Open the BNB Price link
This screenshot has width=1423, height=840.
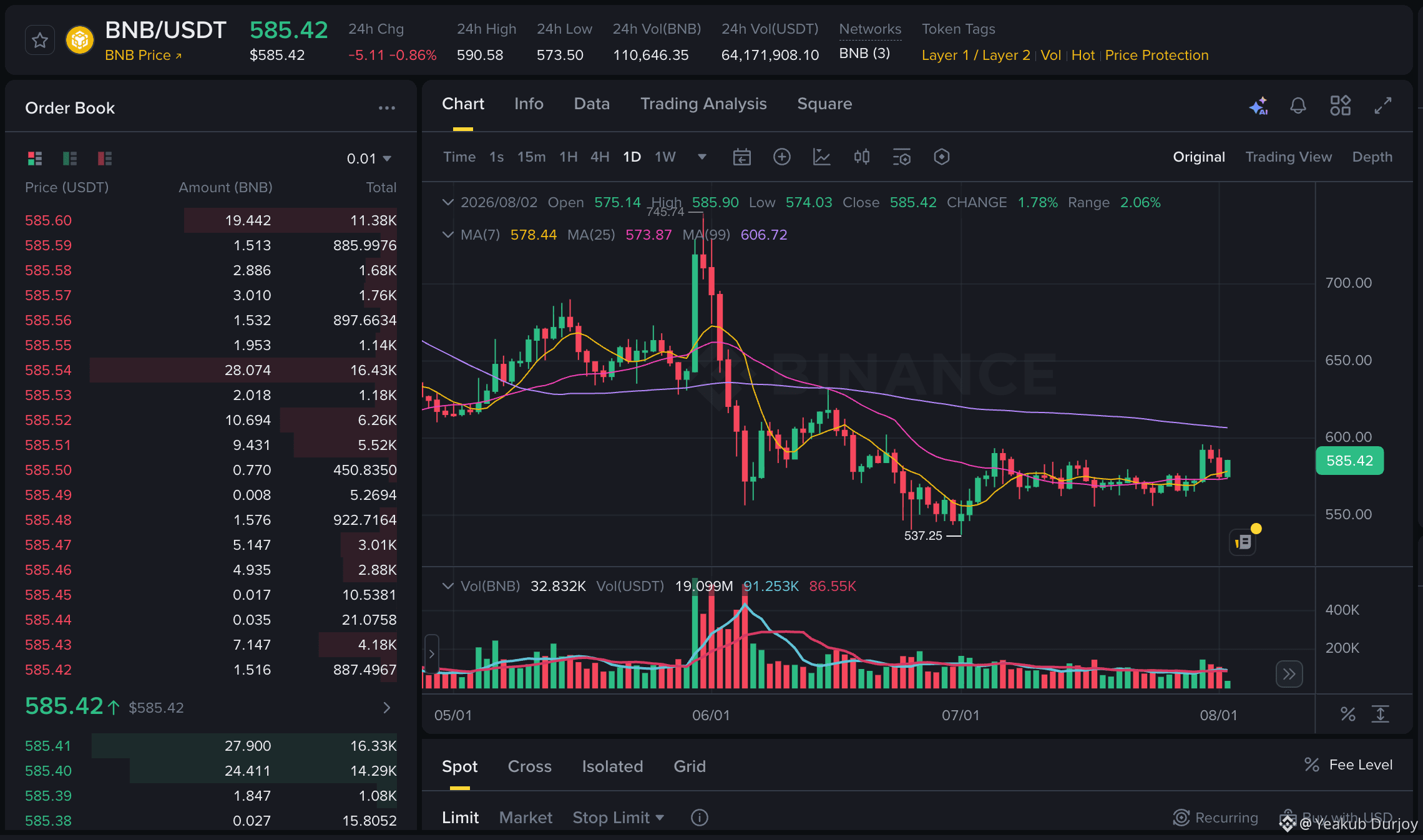tap(144, 56)
